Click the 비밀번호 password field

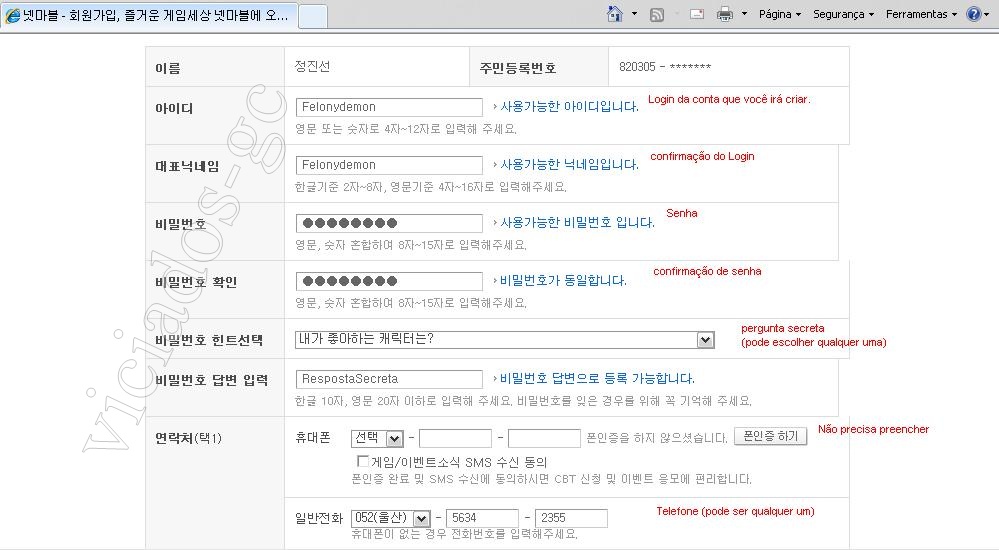click(x=389, y=223)
